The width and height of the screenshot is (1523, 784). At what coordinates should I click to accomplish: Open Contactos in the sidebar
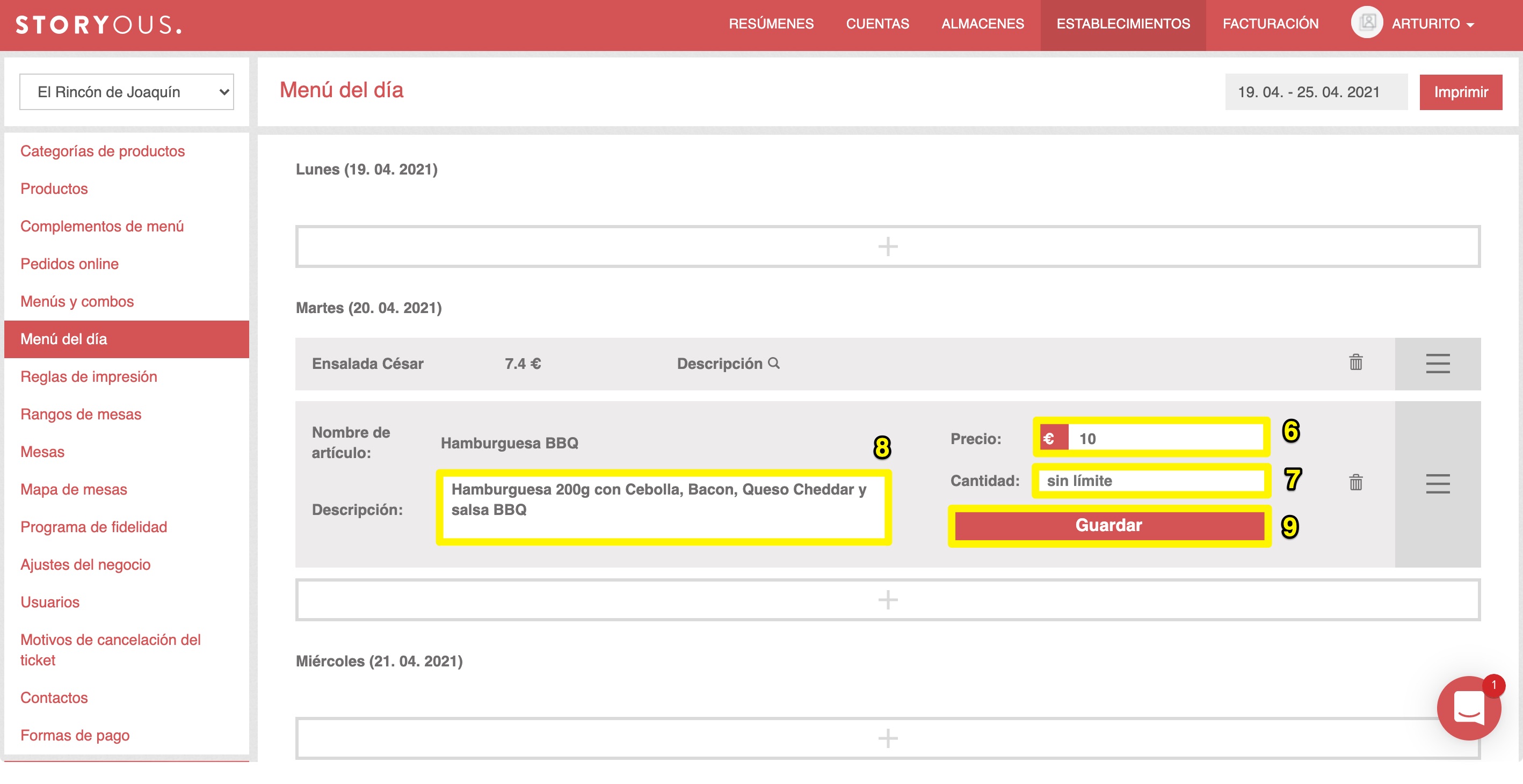pos(54,698)
